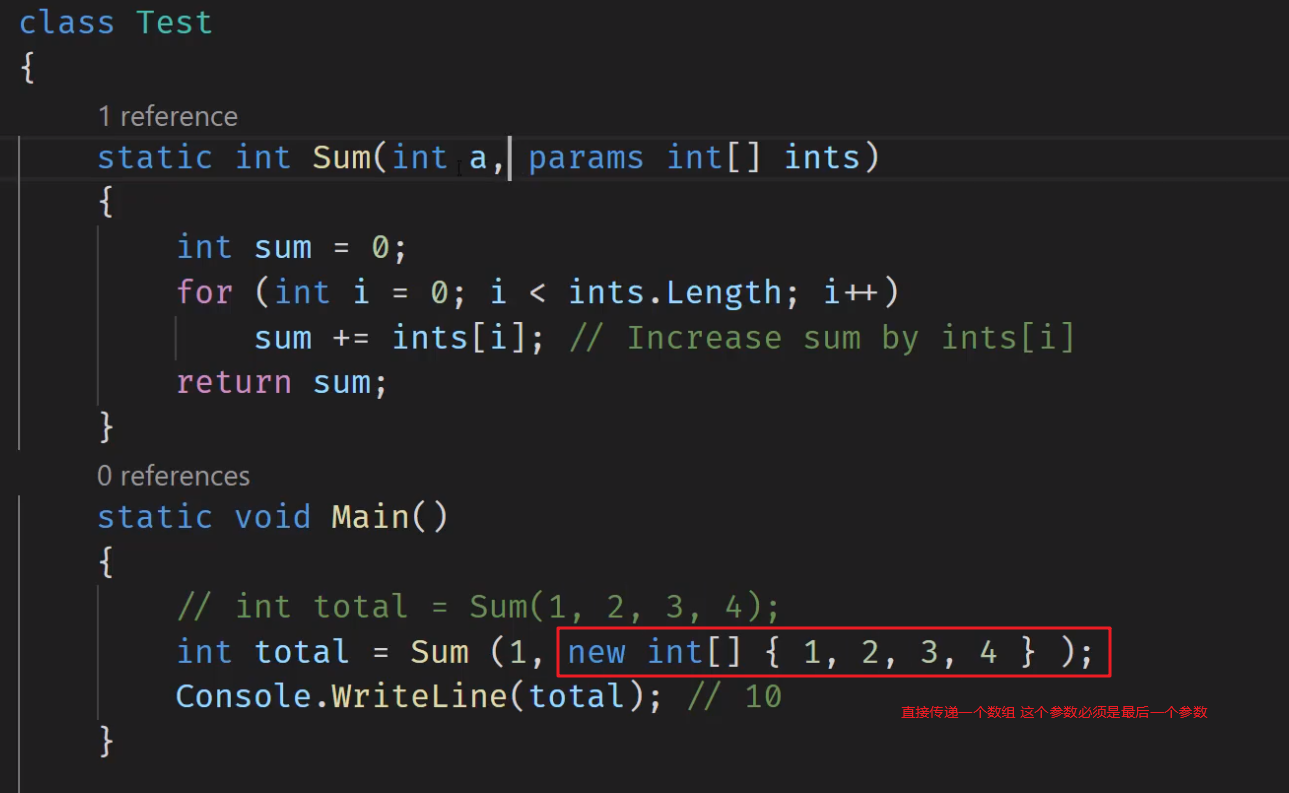This screenshot has width=1289, height=793.
Task: Select the ints parameter name in Sum signature
Action: 821,158
